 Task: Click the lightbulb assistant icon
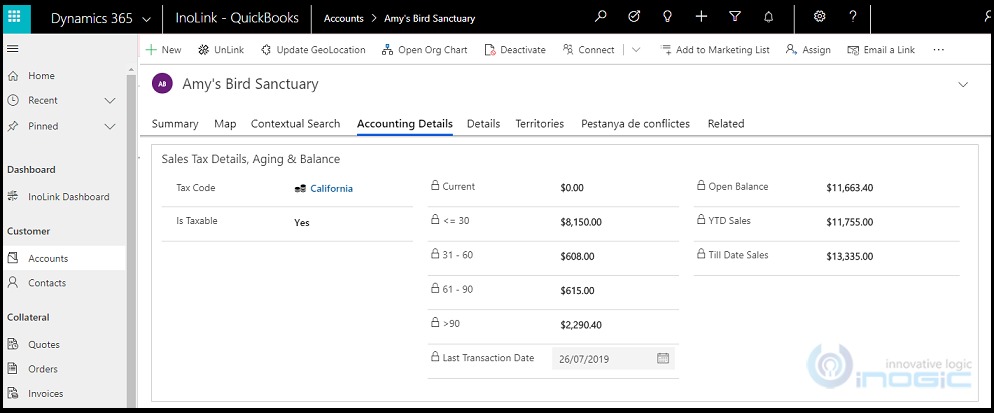pos(667,17)
